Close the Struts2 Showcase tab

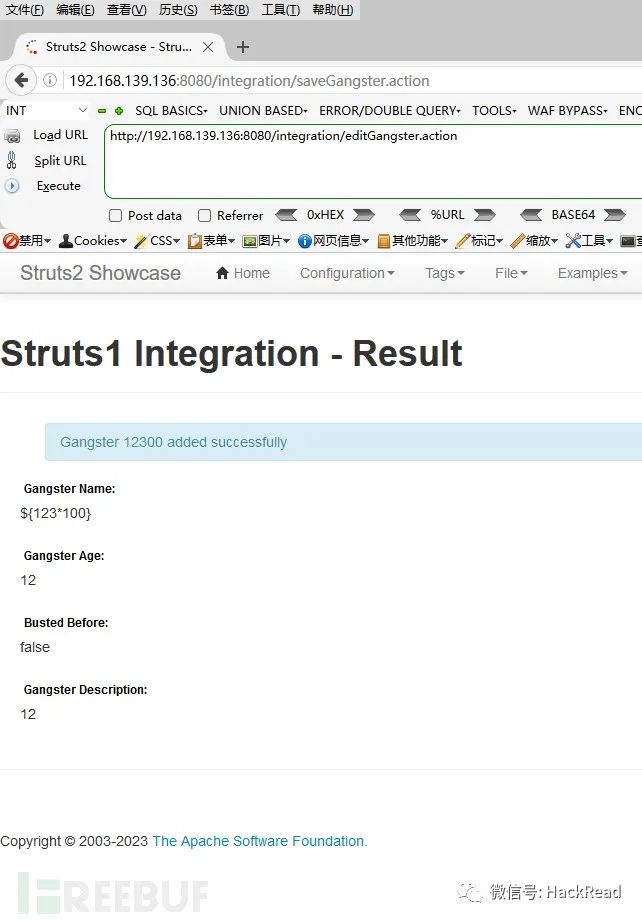[x=208, y=47]
